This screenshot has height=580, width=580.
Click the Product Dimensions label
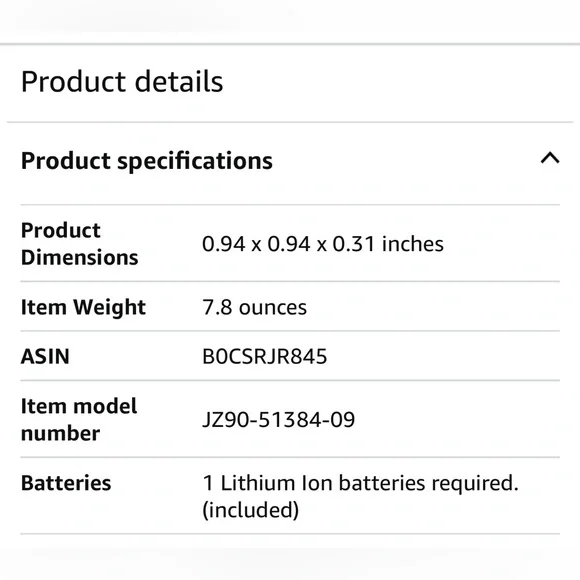point(80,244)
